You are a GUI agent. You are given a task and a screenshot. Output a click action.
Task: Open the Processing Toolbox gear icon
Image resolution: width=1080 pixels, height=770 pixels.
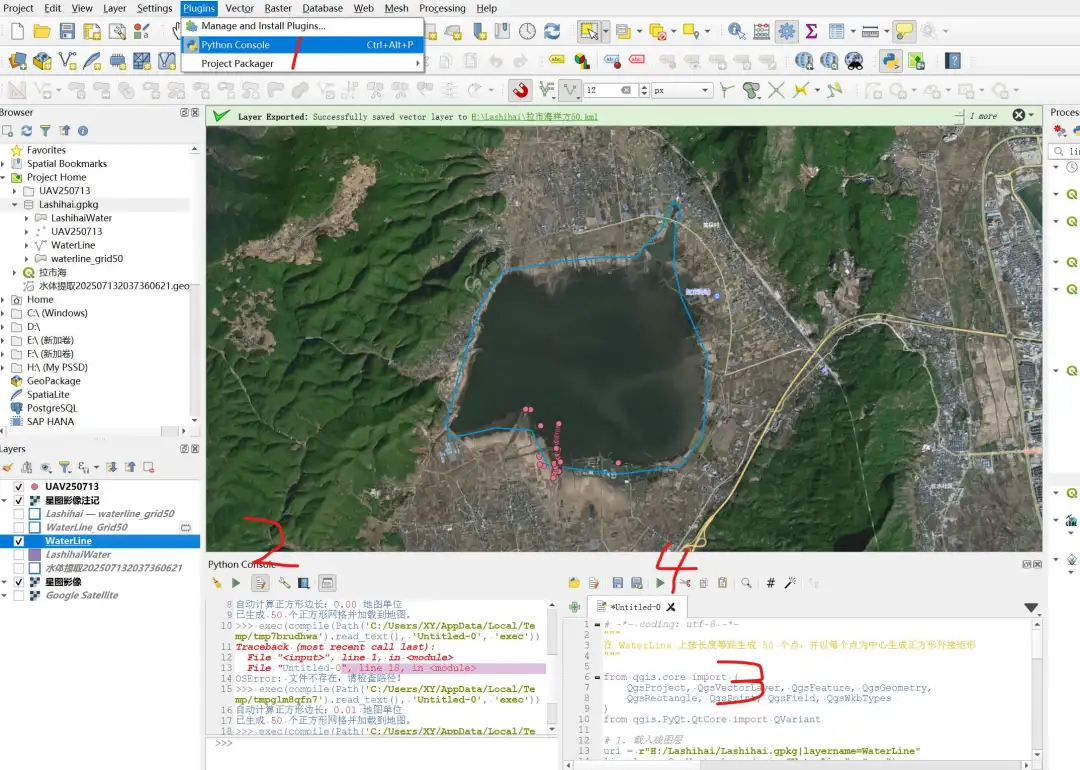(x=787, y=31)
